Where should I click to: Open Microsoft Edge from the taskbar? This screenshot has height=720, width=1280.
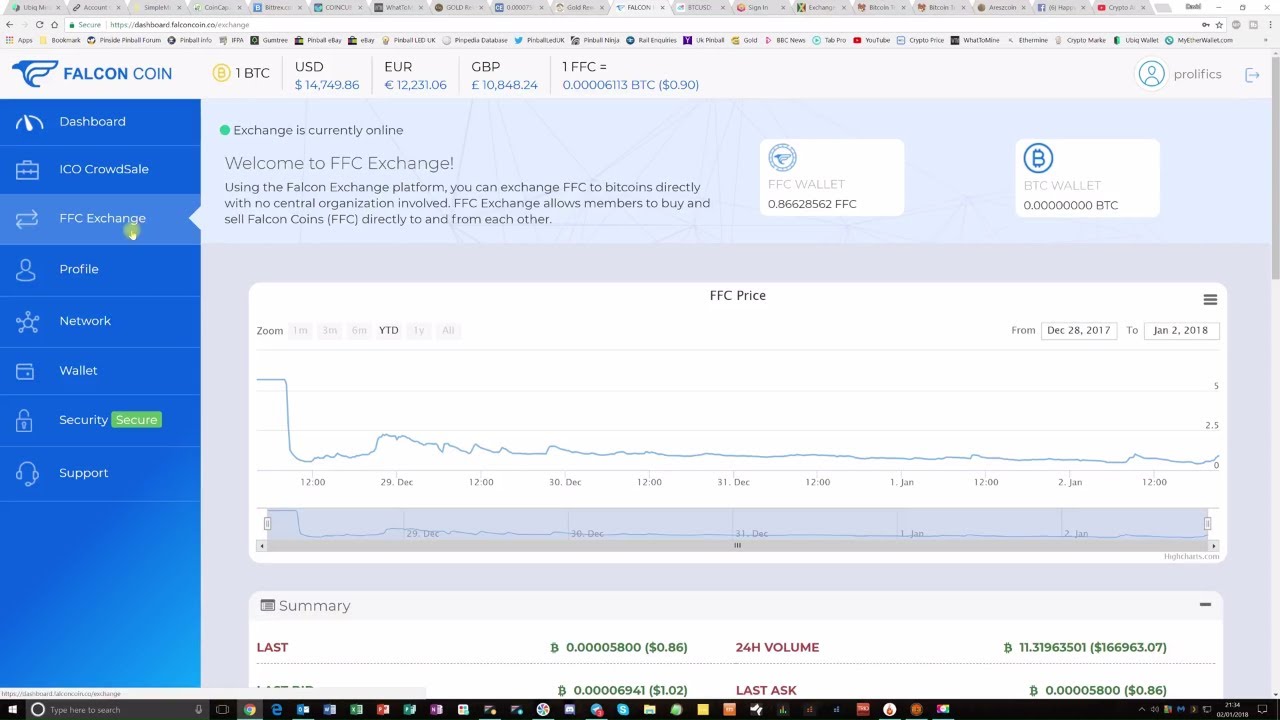coord(277,710)
